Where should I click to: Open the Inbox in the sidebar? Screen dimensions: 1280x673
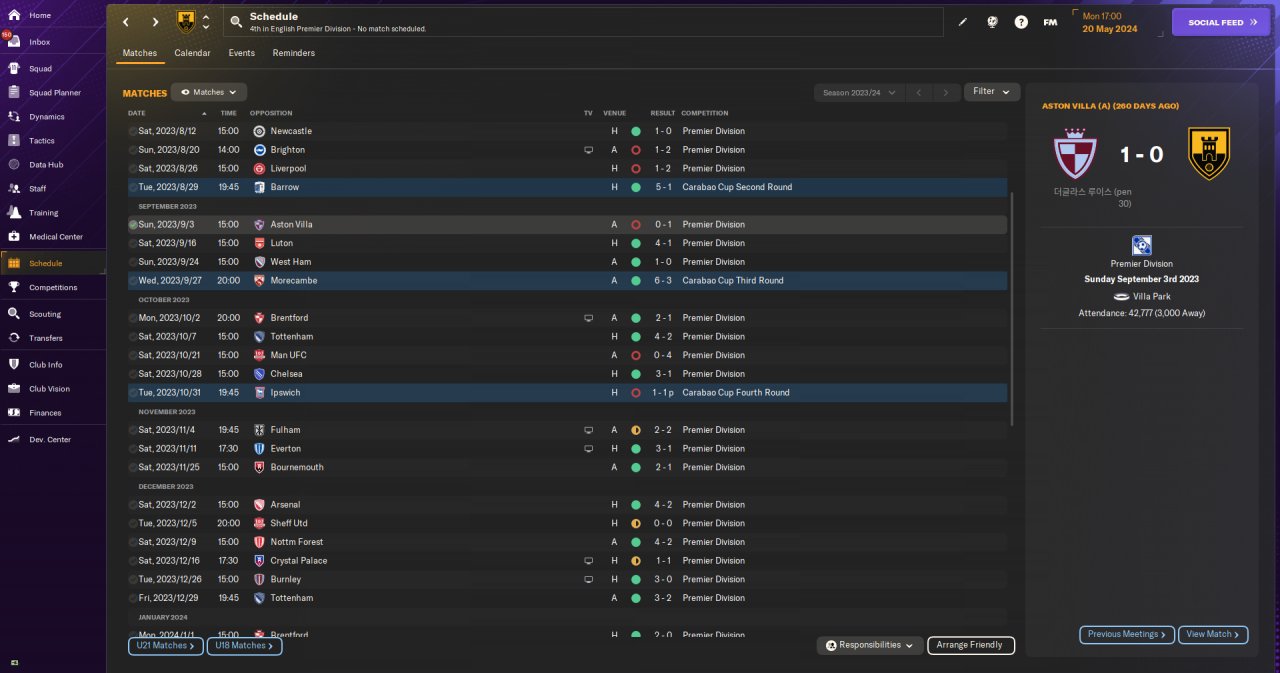click(40, 42)
